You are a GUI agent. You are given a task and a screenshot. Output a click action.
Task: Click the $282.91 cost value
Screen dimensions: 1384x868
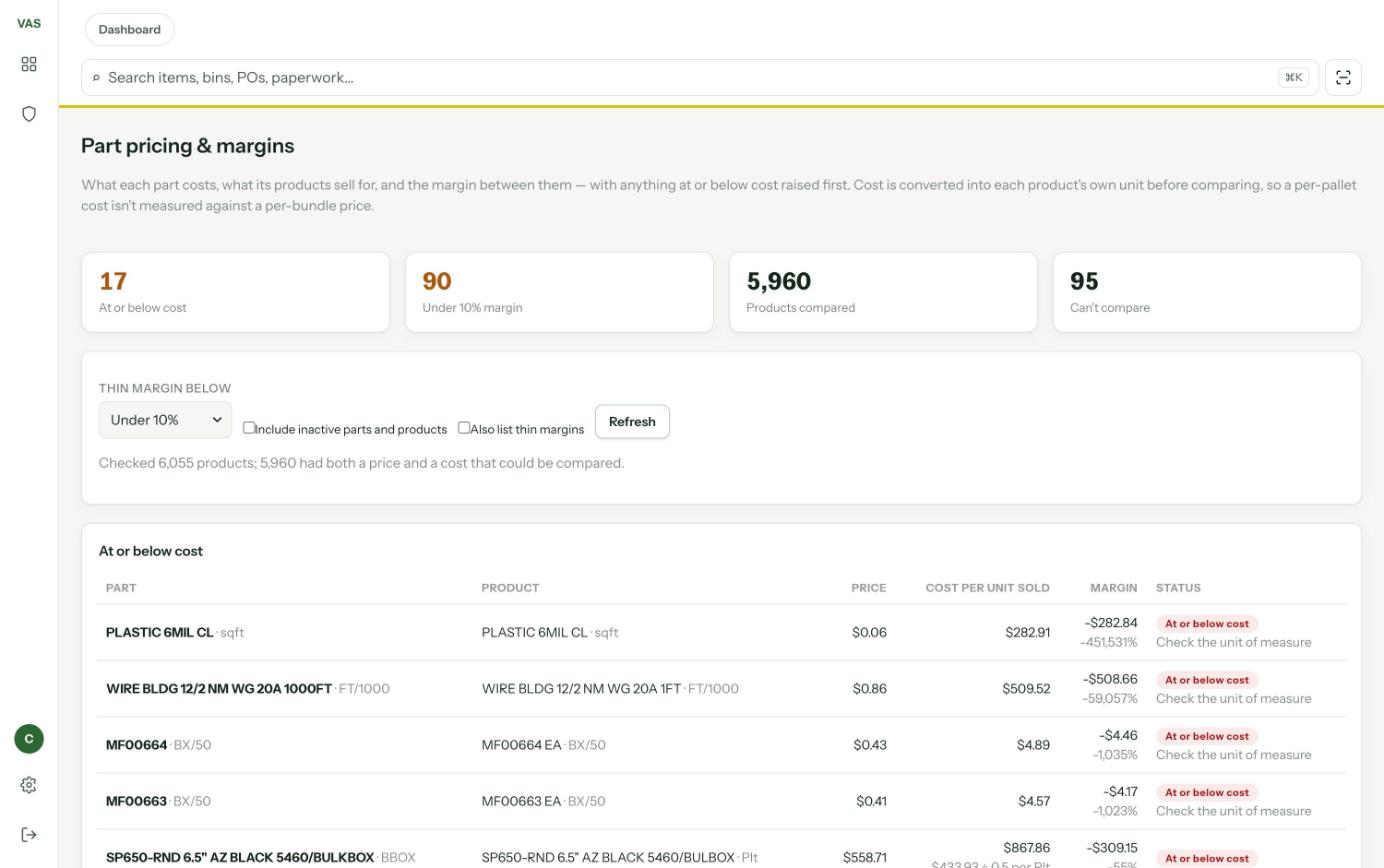[x=1028, y=633]
